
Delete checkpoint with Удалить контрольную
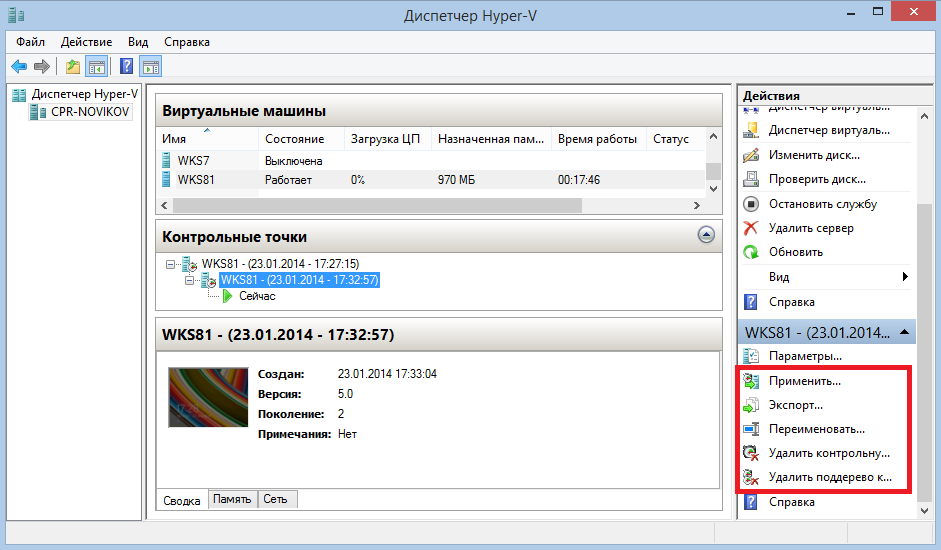point(828,453)
